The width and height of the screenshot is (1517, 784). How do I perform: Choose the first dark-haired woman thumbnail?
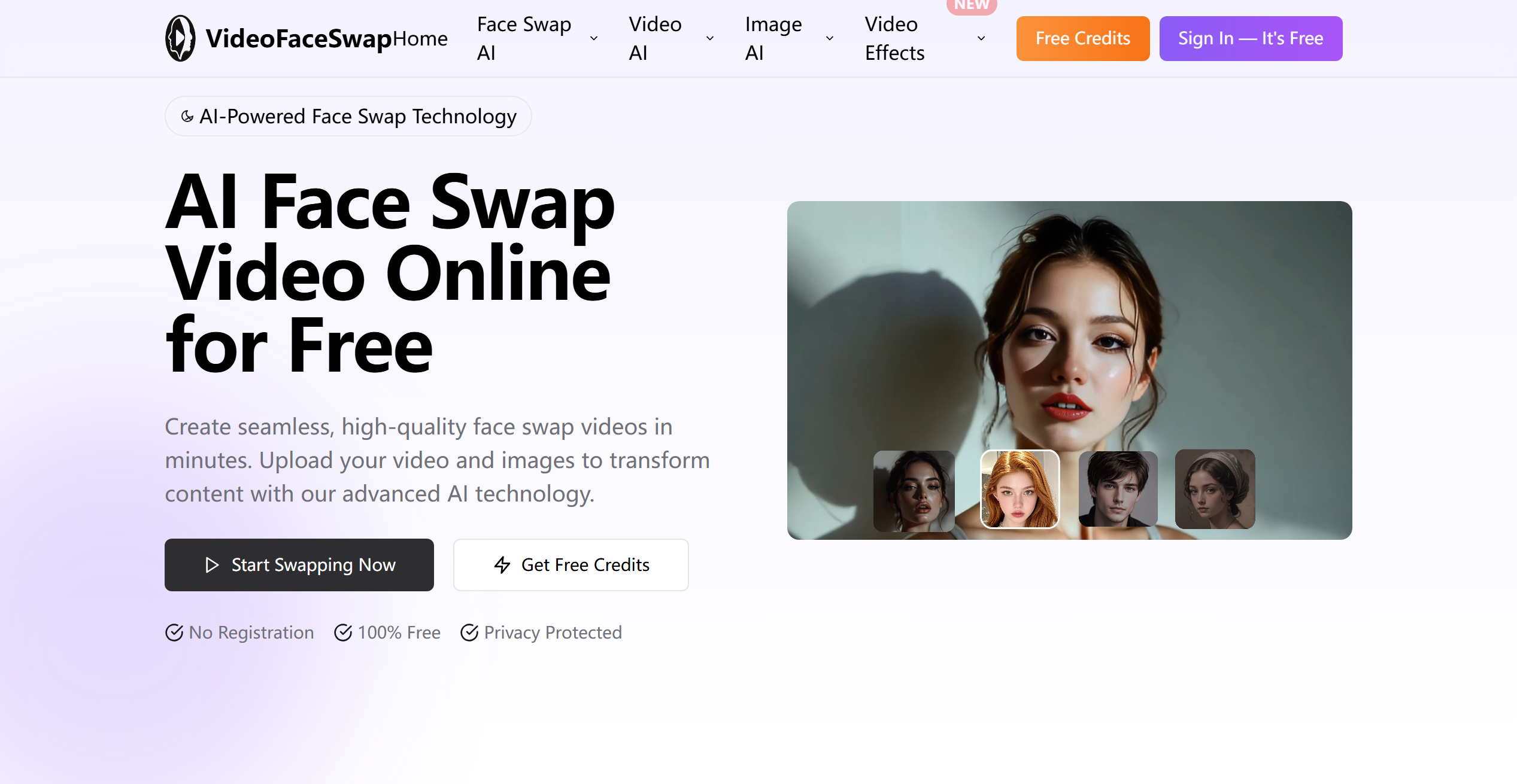(x=914, y=491)
